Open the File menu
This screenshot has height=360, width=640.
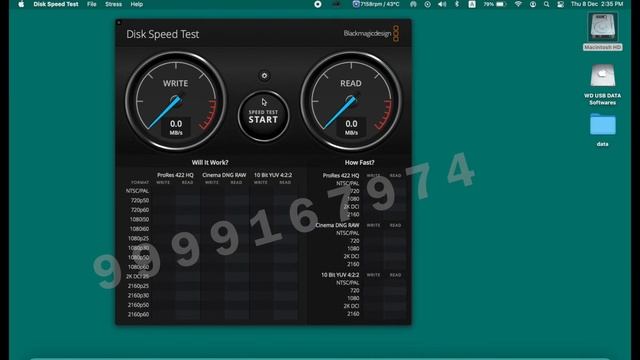92,4
